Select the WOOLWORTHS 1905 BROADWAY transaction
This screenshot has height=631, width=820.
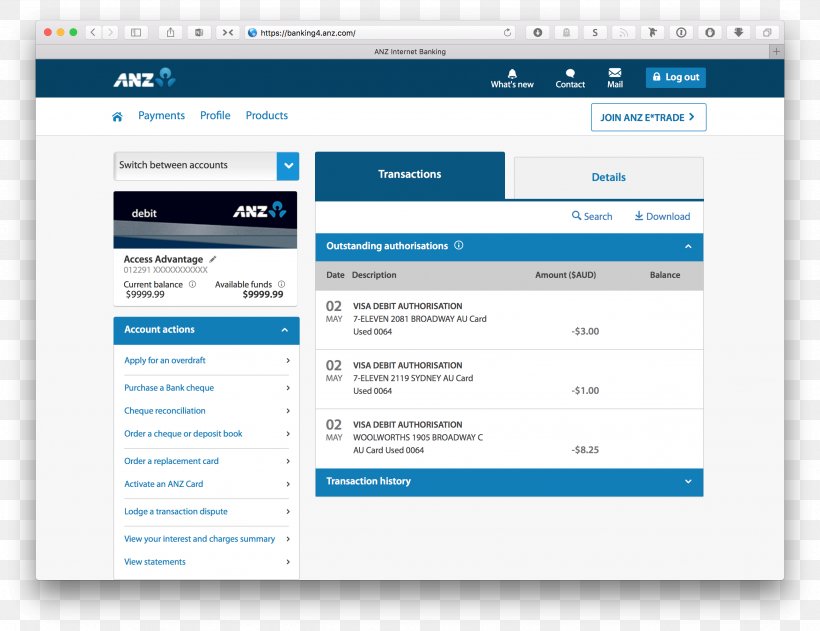[509, 438]
